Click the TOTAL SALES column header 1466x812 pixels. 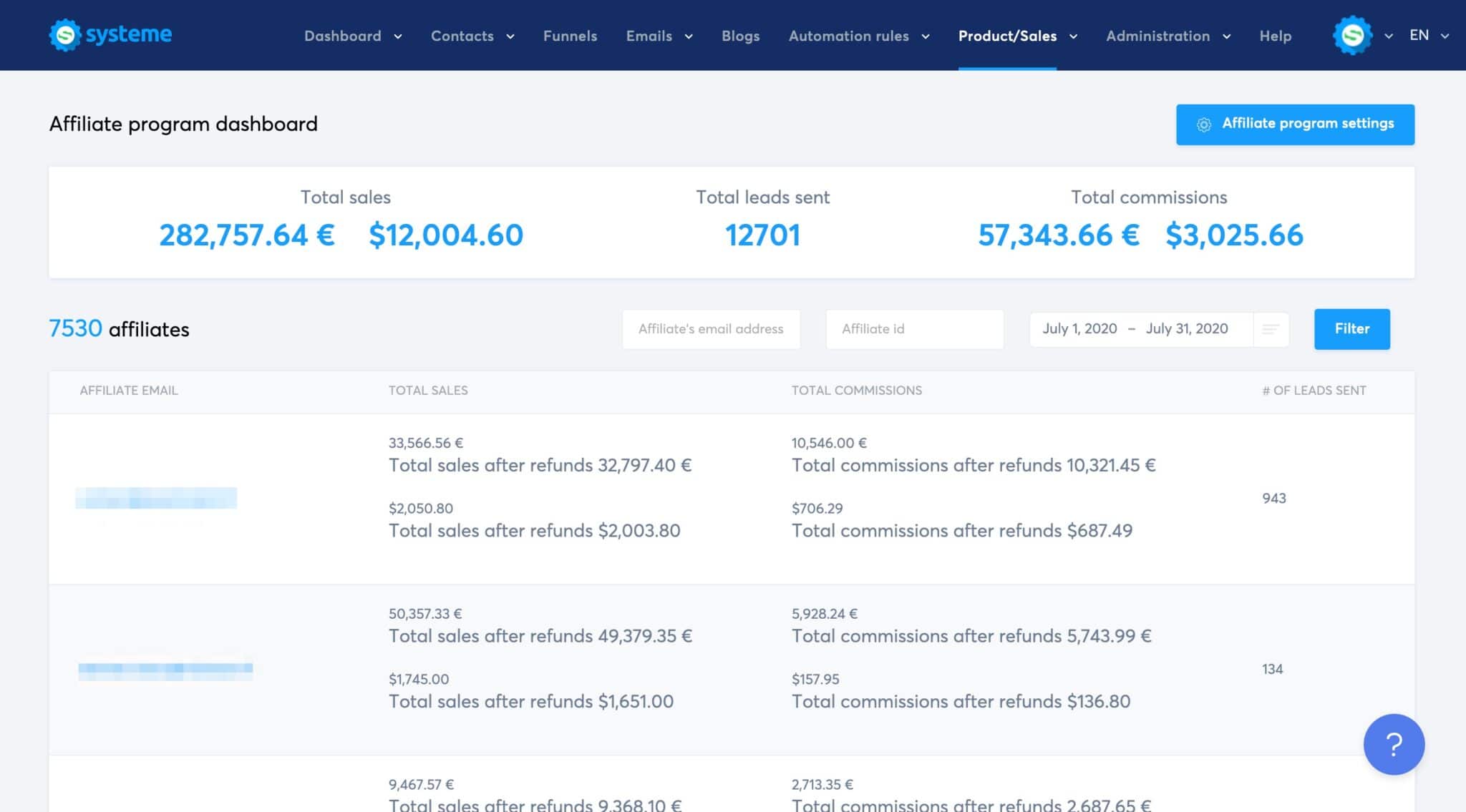(x=428, y=391)
